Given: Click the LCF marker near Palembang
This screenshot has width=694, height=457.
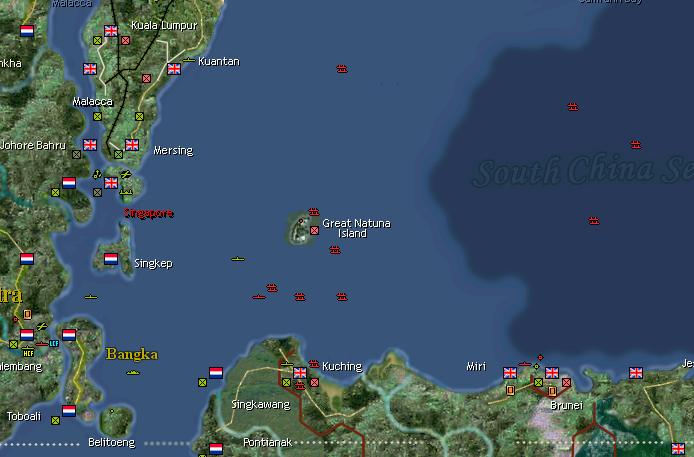Looking at the screenshot, I should [x=54, y=343].
